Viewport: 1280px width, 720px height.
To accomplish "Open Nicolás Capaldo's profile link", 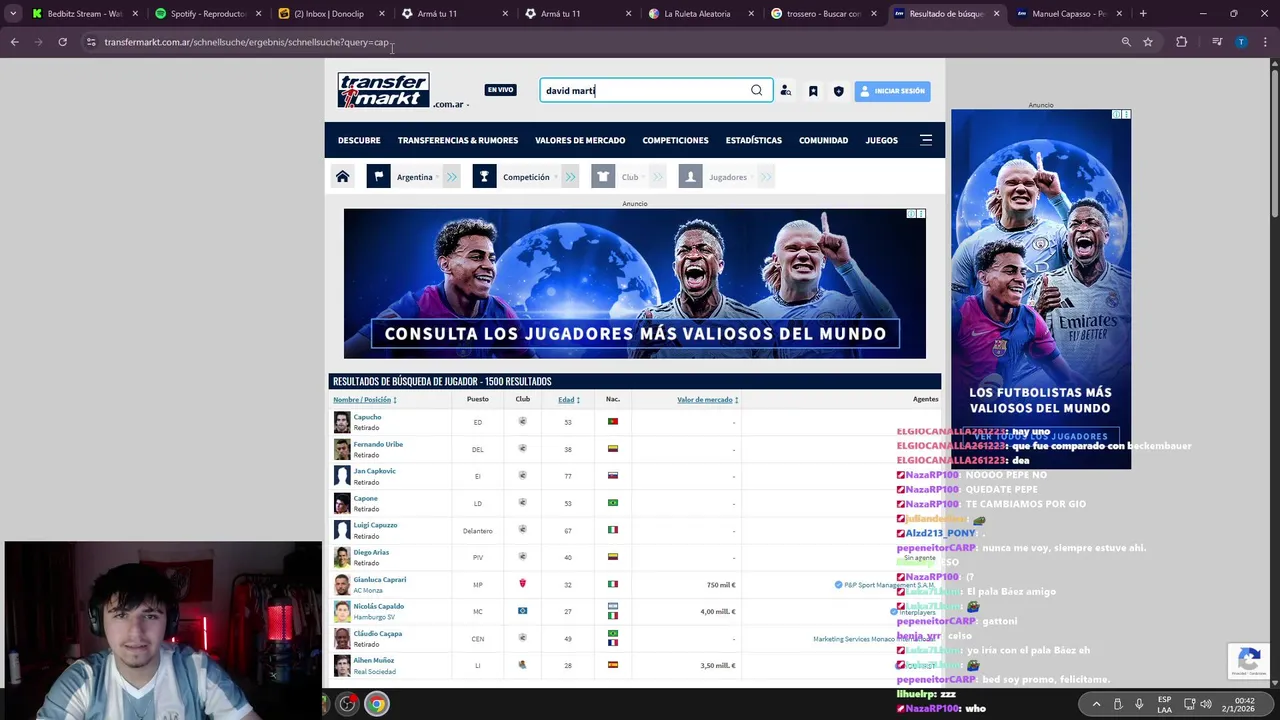I will (378, 606).
